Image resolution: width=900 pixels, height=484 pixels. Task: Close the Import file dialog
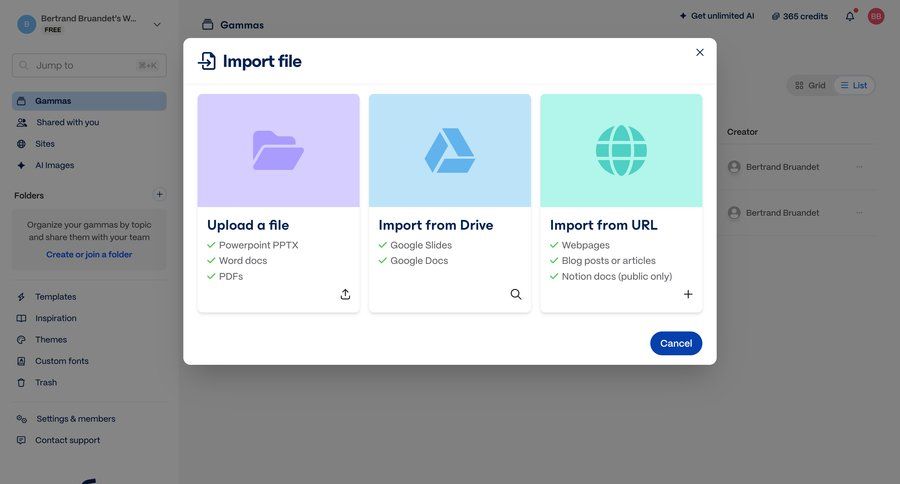[x=699, y=52]
